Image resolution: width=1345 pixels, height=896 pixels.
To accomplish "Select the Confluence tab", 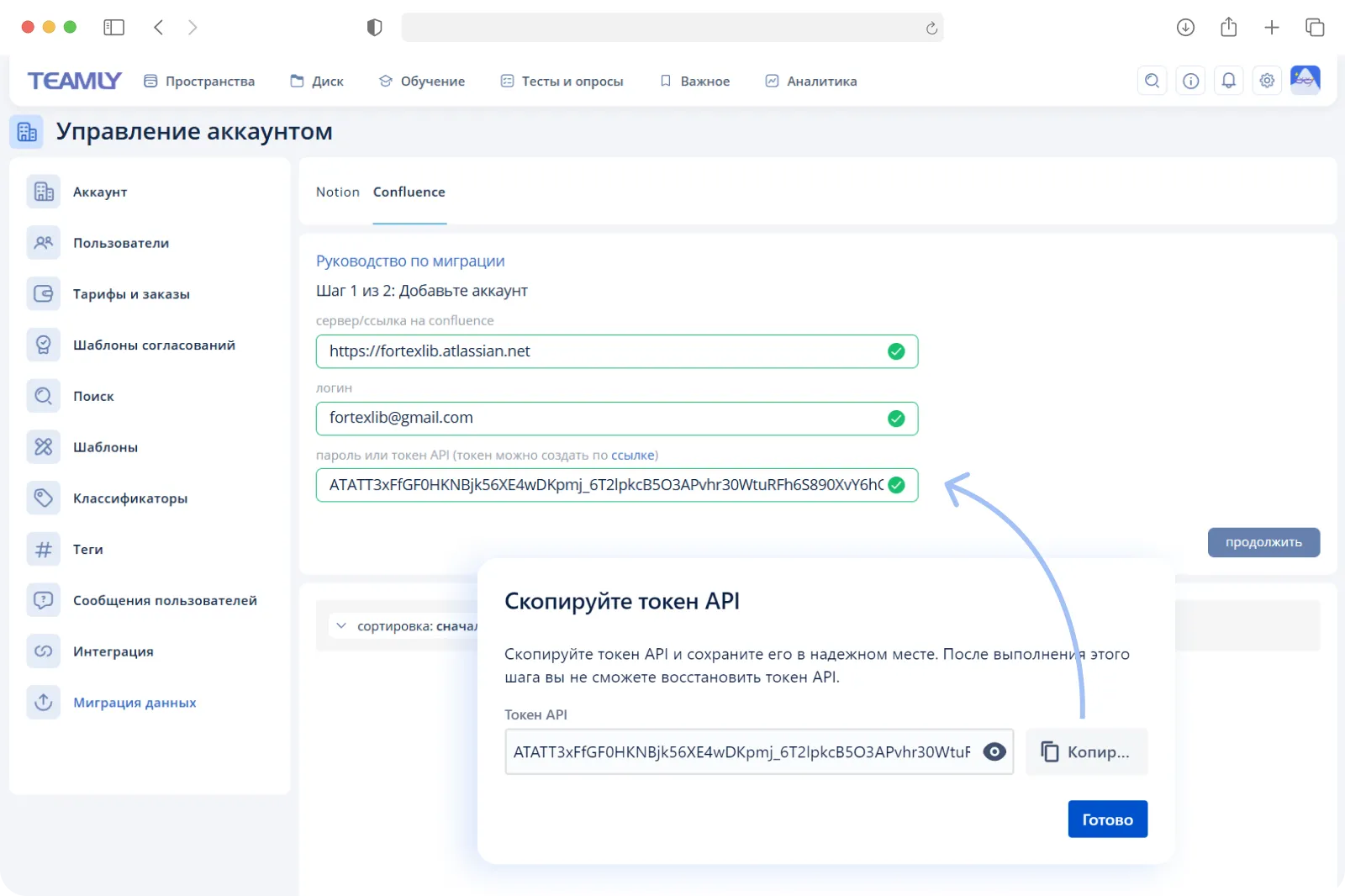I will tap(409, 192).
